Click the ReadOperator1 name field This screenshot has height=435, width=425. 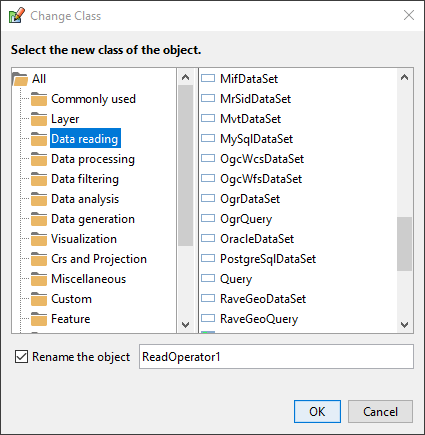(x=276, y=357)
